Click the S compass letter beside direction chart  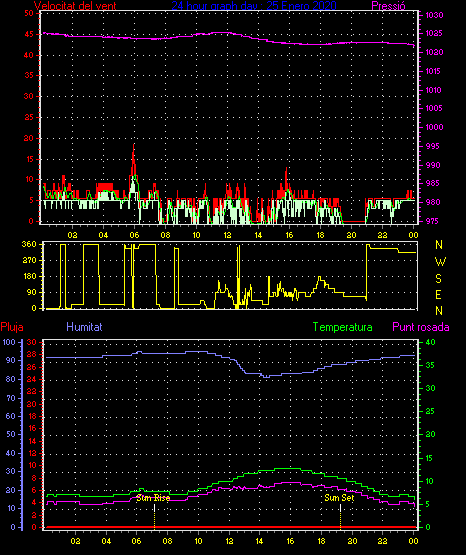coord(438,279)
